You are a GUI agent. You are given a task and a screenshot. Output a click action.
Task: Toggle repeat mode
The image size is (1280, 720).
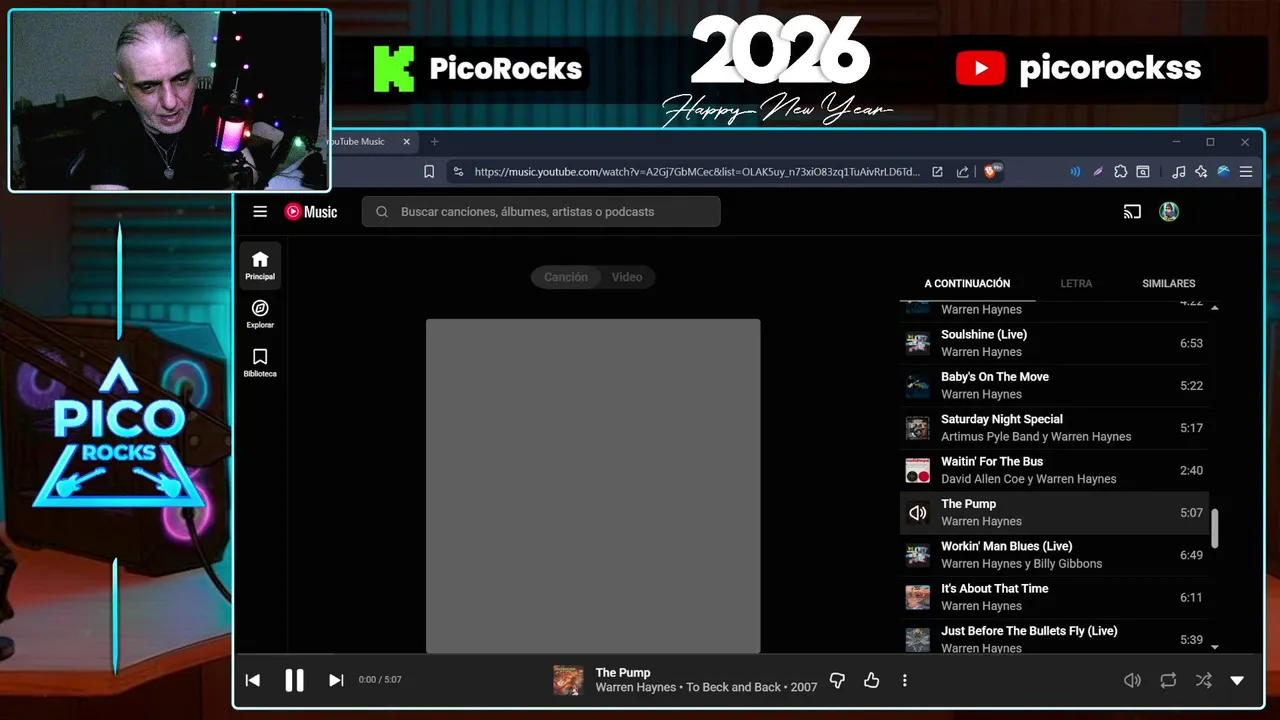pyautogui.click(x=1168, y=680)
